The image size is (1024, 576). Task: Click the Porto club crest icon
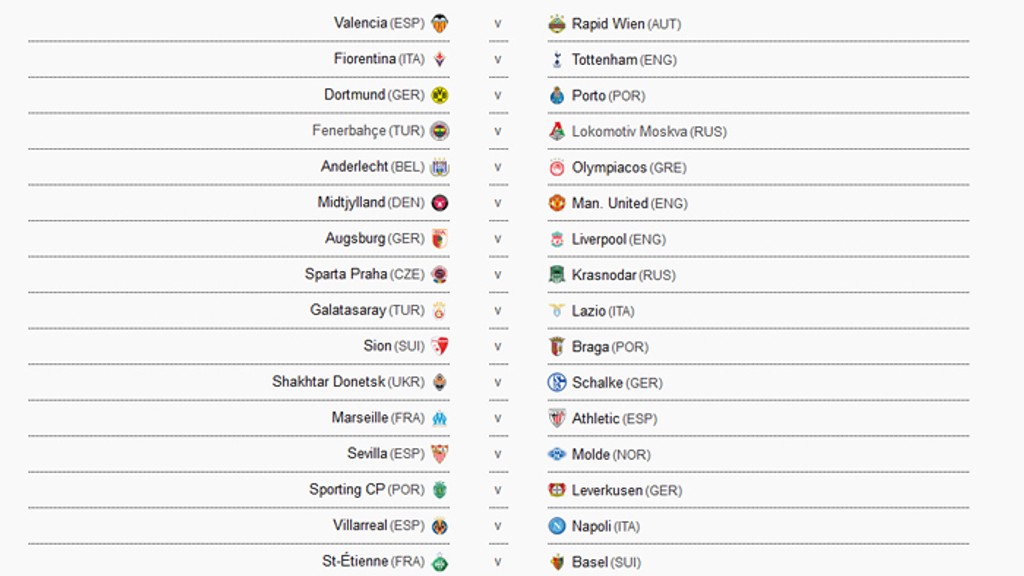pos(557,95)
